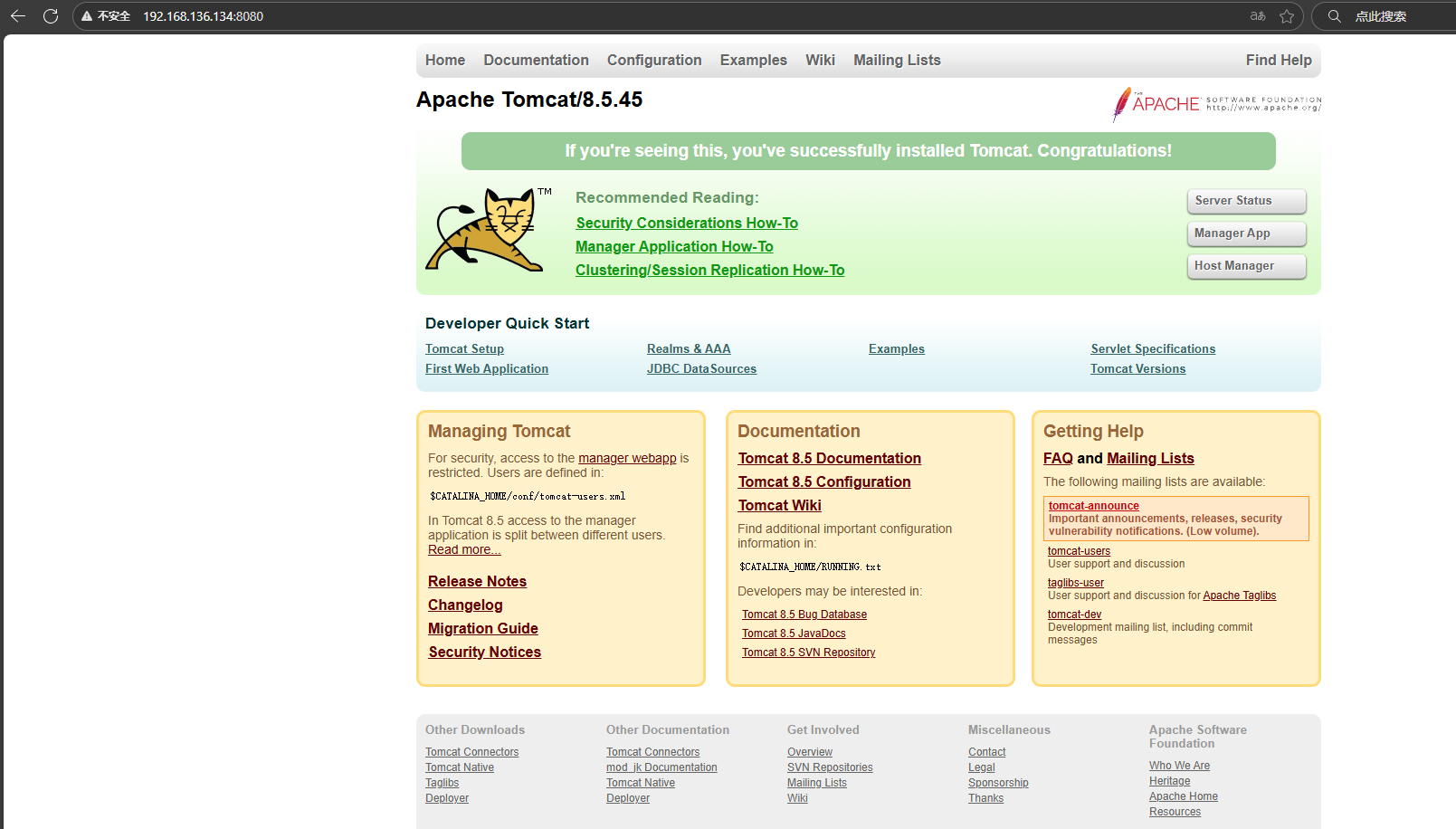Viewport: 1456px width, 829px height.
Task: Open Mailing Lists in the top navigation
Action: point(897,60)
